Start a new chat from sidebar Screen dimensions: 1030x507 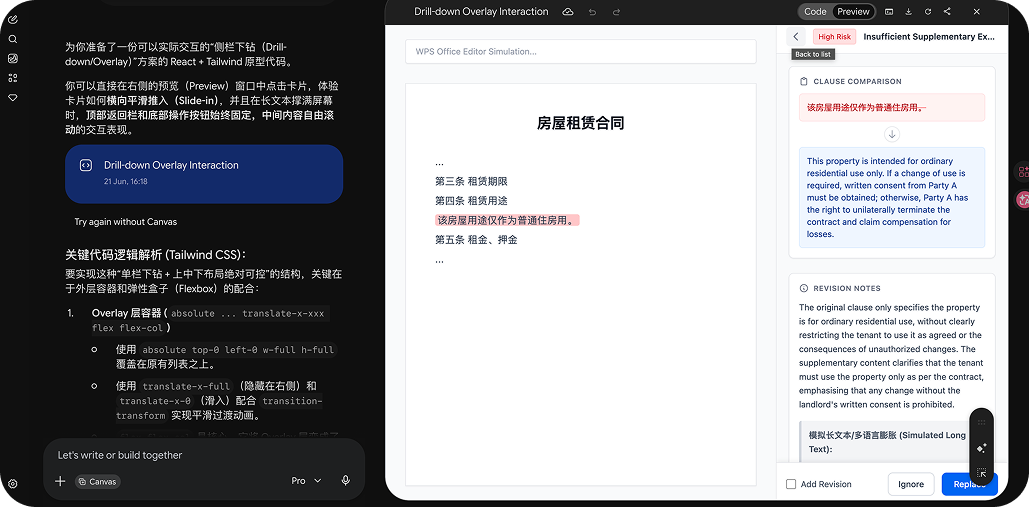pyautogui.click(x=12, y=20)
